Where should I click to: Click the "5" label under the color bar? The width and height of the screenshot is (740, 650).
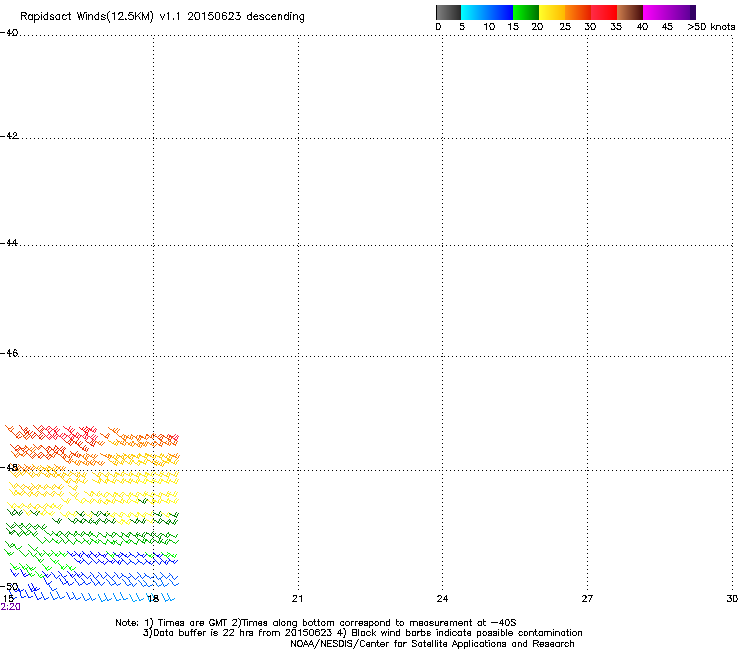point(462,27)
